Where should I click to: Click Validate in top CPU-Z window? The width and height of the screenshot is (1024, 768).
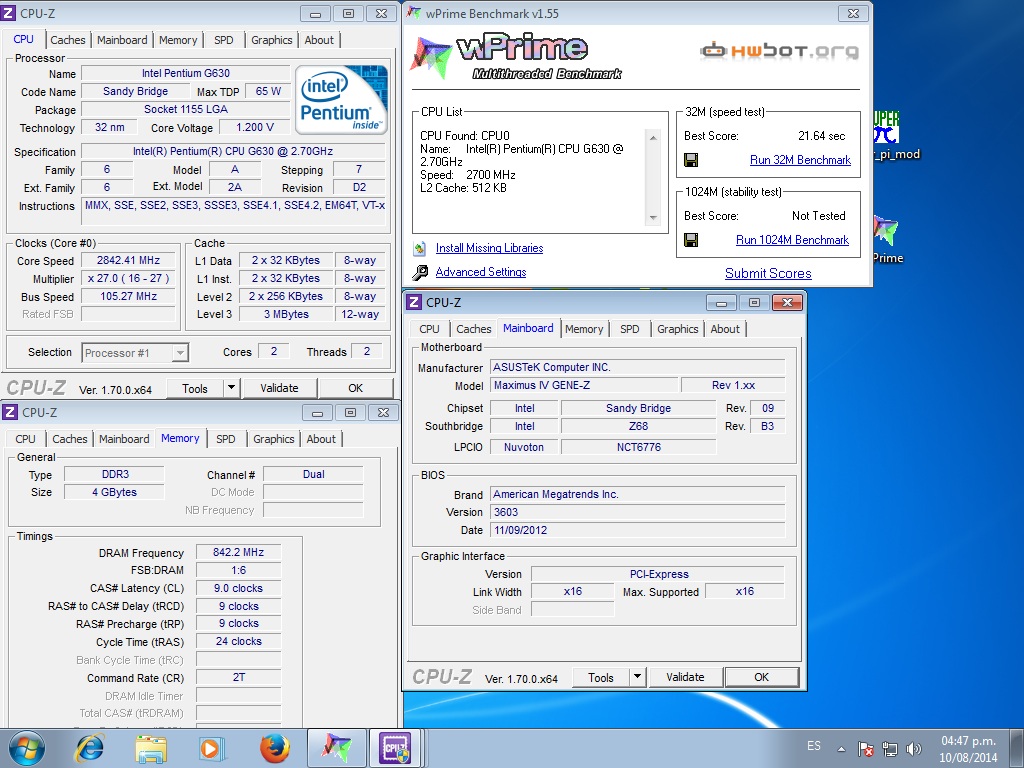279,388
